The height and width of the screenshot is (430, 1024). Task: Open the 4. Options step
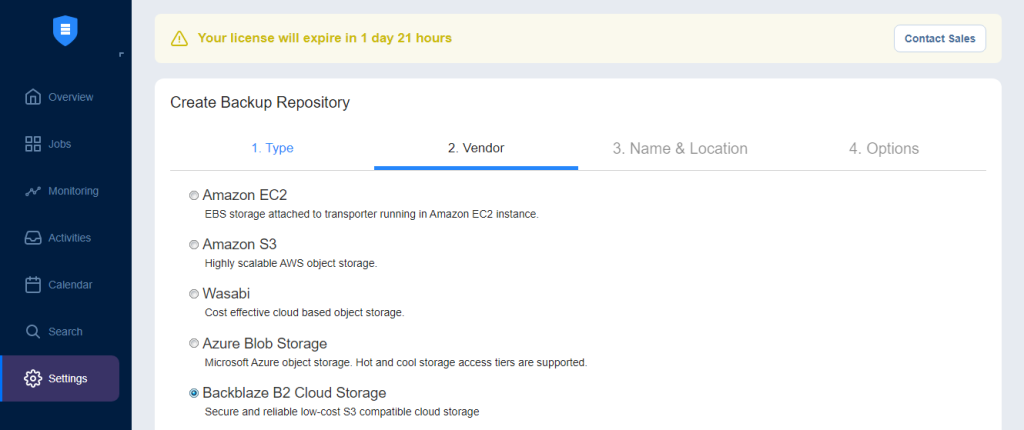pyautogui.click(x=884, y=148)
